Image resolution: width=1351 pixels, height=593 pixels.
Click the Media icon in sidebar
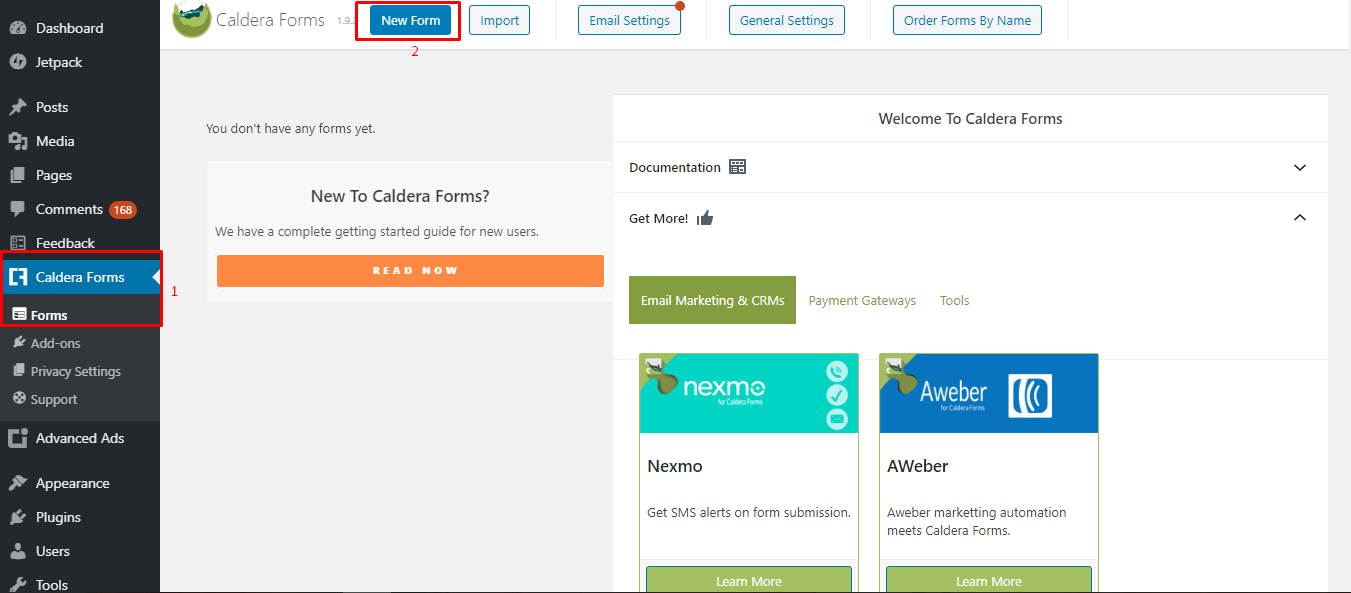tap(18, 141)
